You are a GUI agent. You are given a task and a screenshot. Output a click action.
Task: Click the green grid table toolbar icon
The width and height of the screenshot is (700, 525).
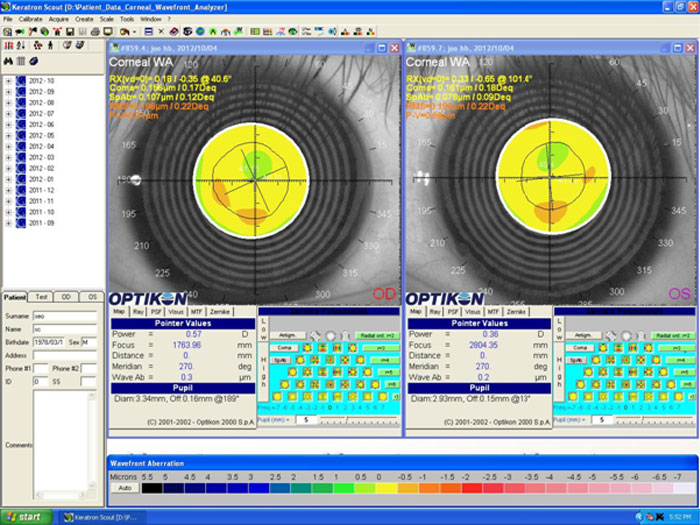pyautogui.click(x=255, y=32)
